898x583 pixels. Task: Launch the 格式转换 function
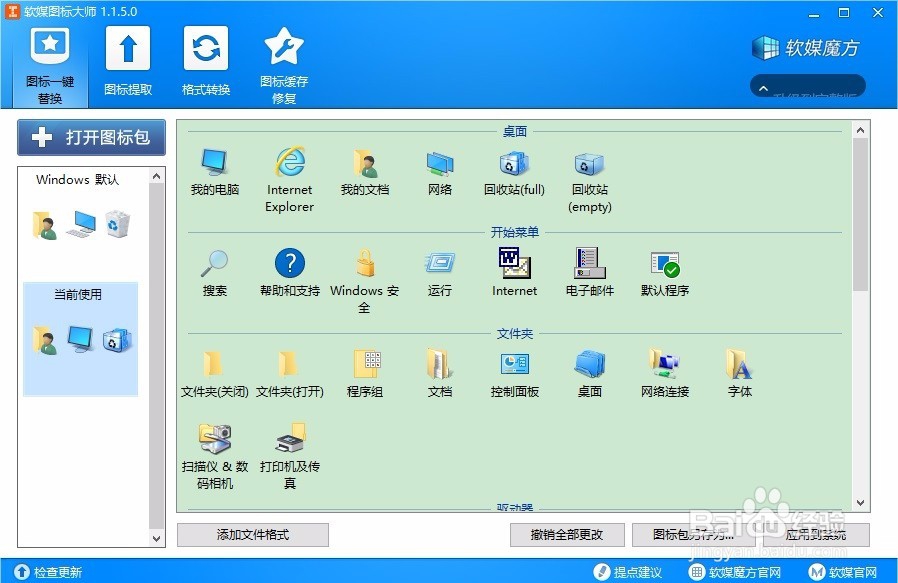[x=205, y=62]
